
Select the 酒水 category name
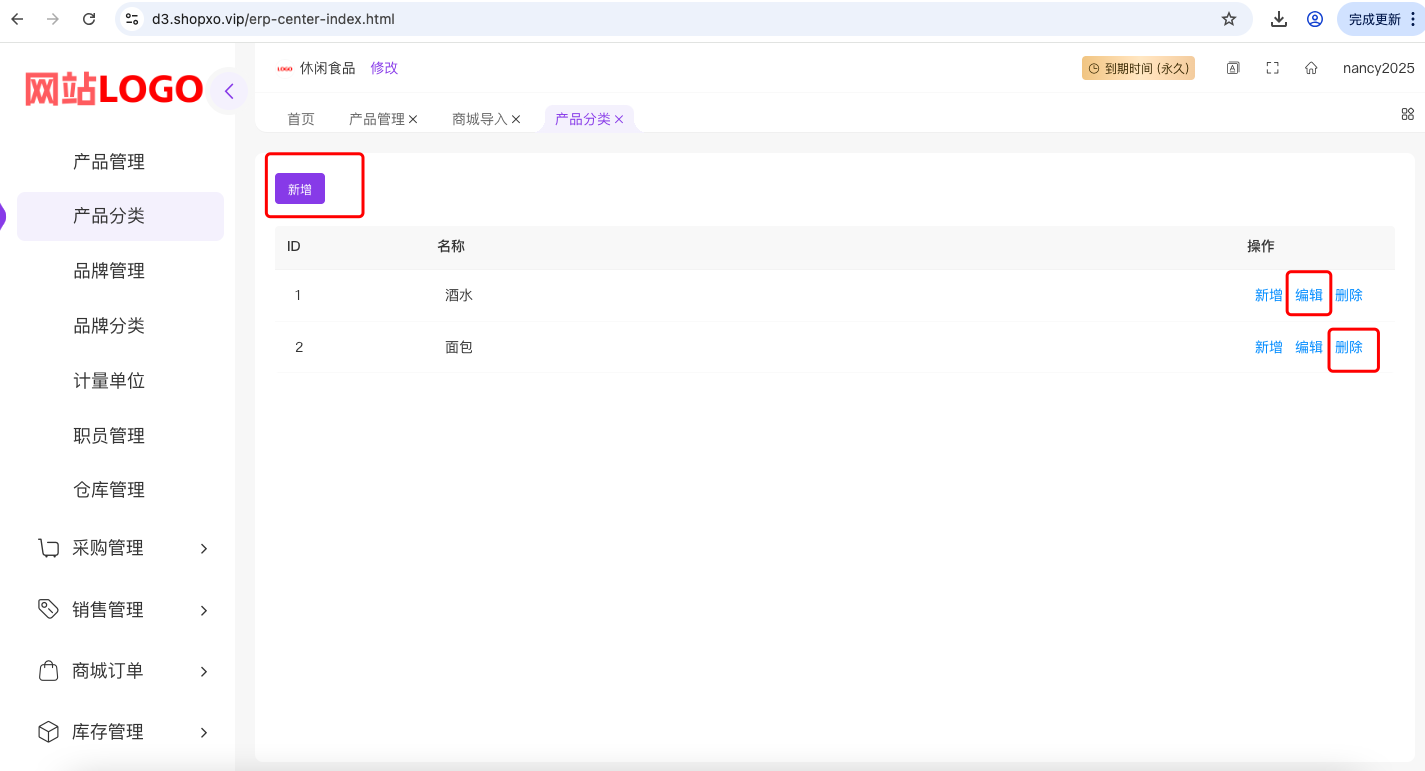click(x=459, y=295)
